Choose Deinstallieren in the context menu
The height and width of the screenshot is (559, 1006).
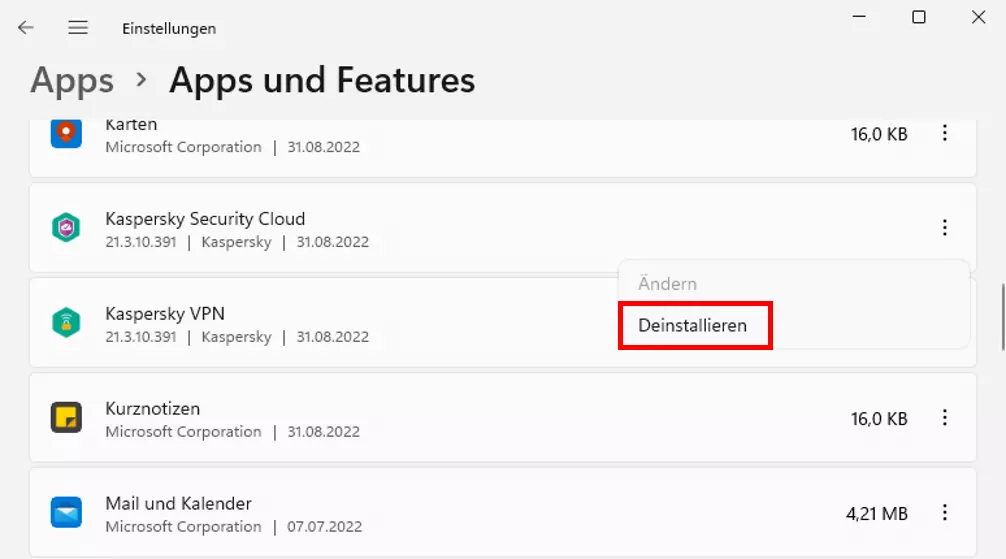[695, 325]
